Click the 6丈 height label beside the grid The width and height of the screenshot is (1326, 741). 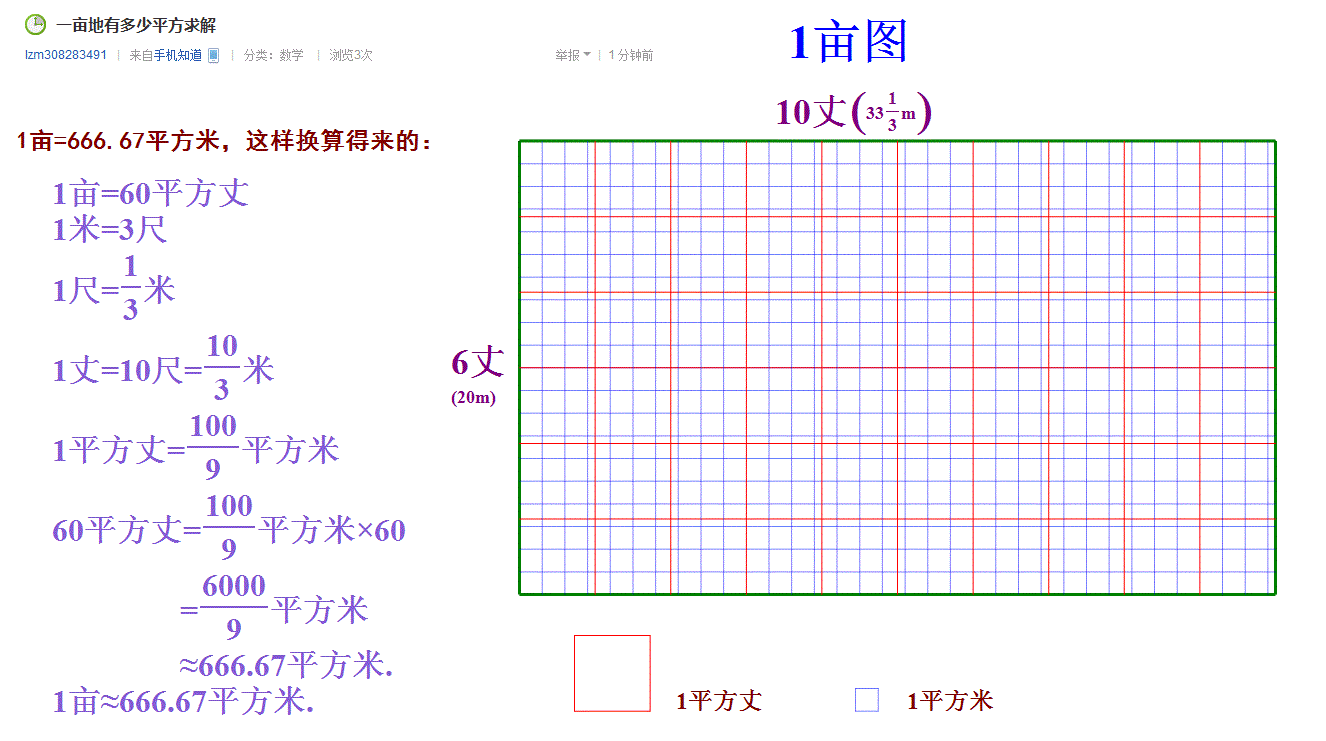pyautogui.click(x=478, y=362)
